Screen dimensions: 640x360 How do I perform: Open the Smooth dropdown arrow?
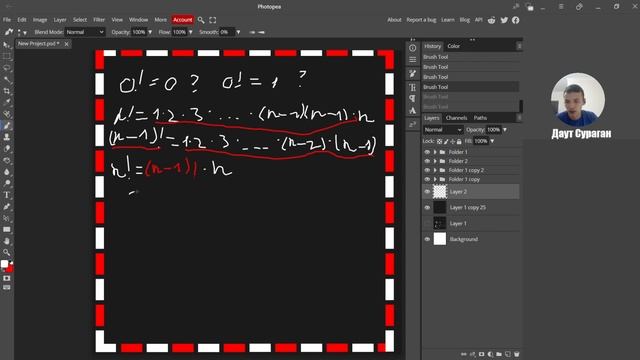click(238, 32)
